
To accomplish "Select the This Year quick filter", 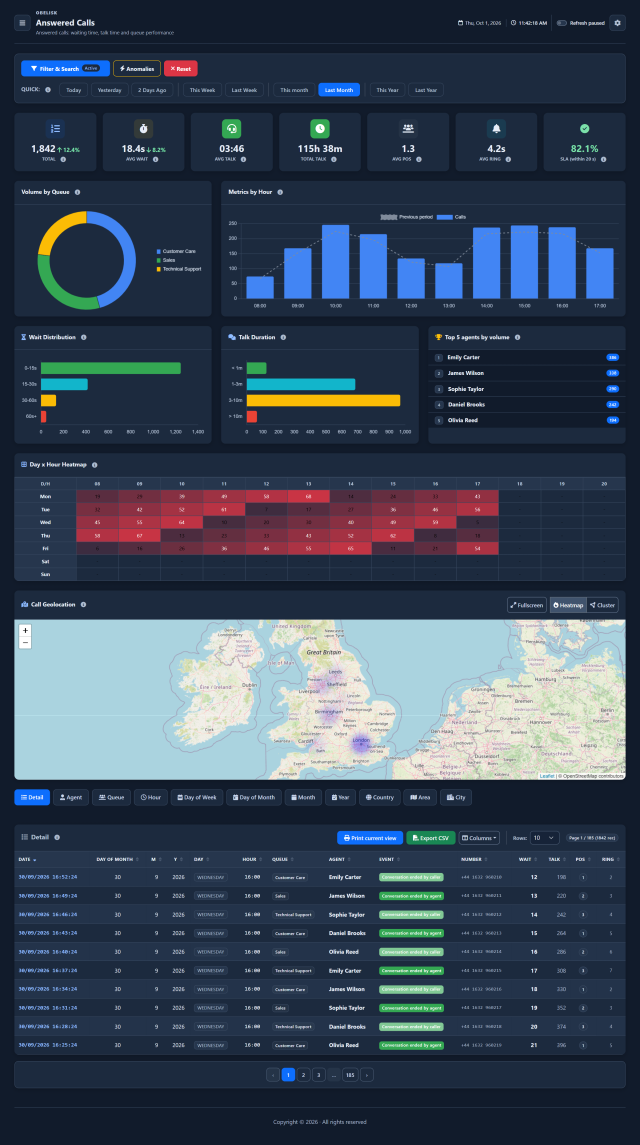I will click(x=387, y=90).
